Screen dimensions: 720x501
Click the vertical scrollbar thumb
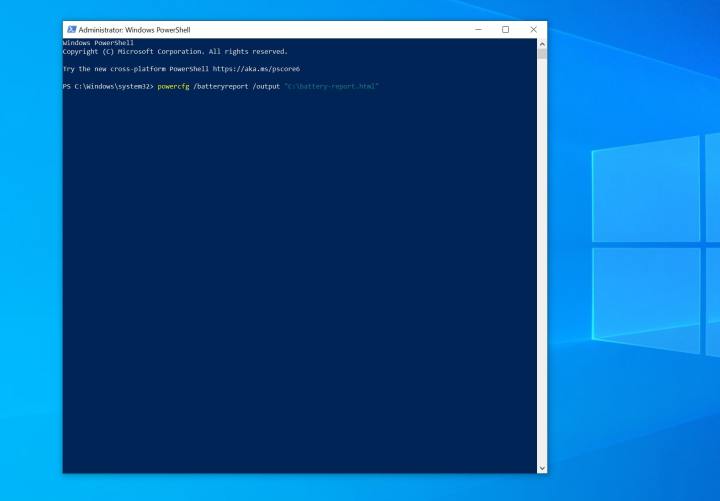pyautogui.click(x=542, y=54)
